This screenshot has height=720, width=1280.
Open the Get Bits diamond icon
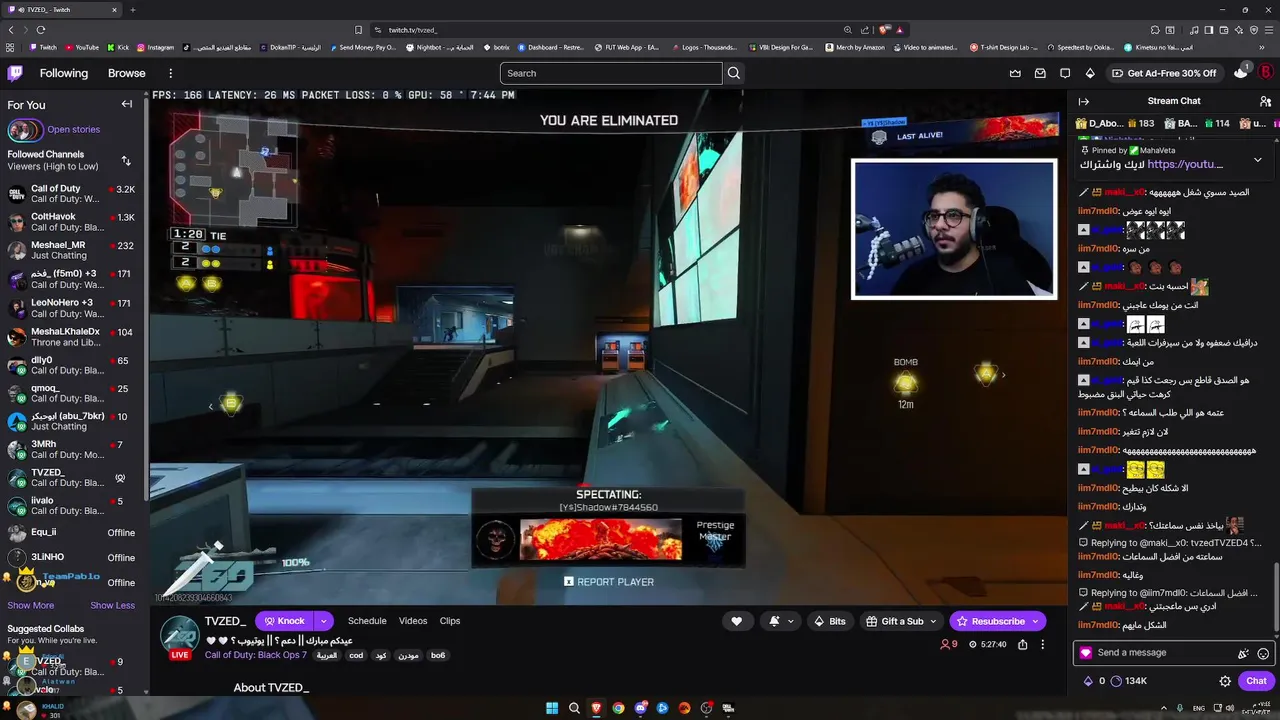pos(1090,73)
